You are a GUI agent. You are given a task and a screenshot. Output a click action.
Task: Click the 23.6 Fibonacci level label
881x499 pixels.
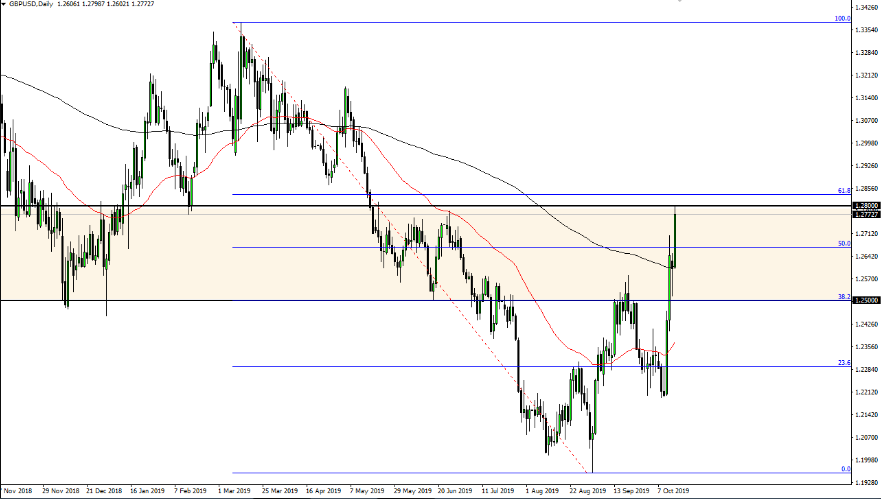843,363
